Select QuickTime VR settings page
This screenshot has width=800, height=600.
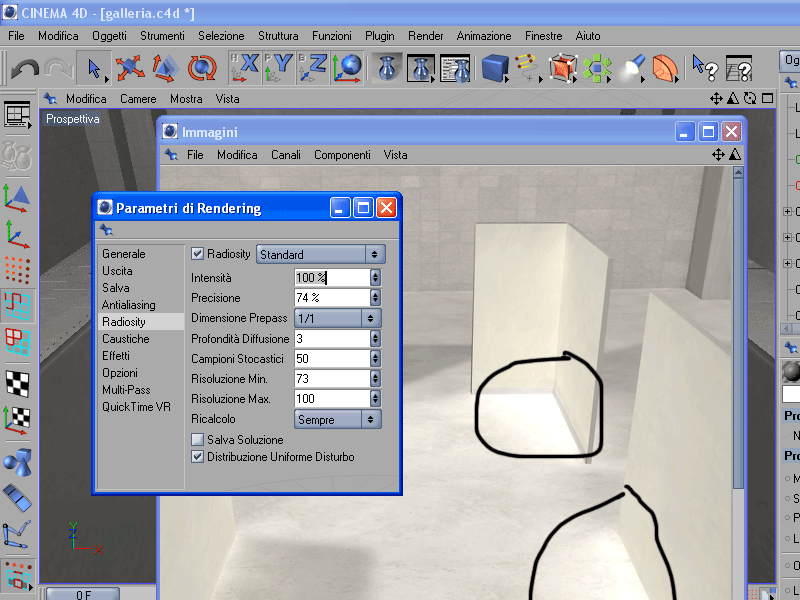(x=136, y=407)
